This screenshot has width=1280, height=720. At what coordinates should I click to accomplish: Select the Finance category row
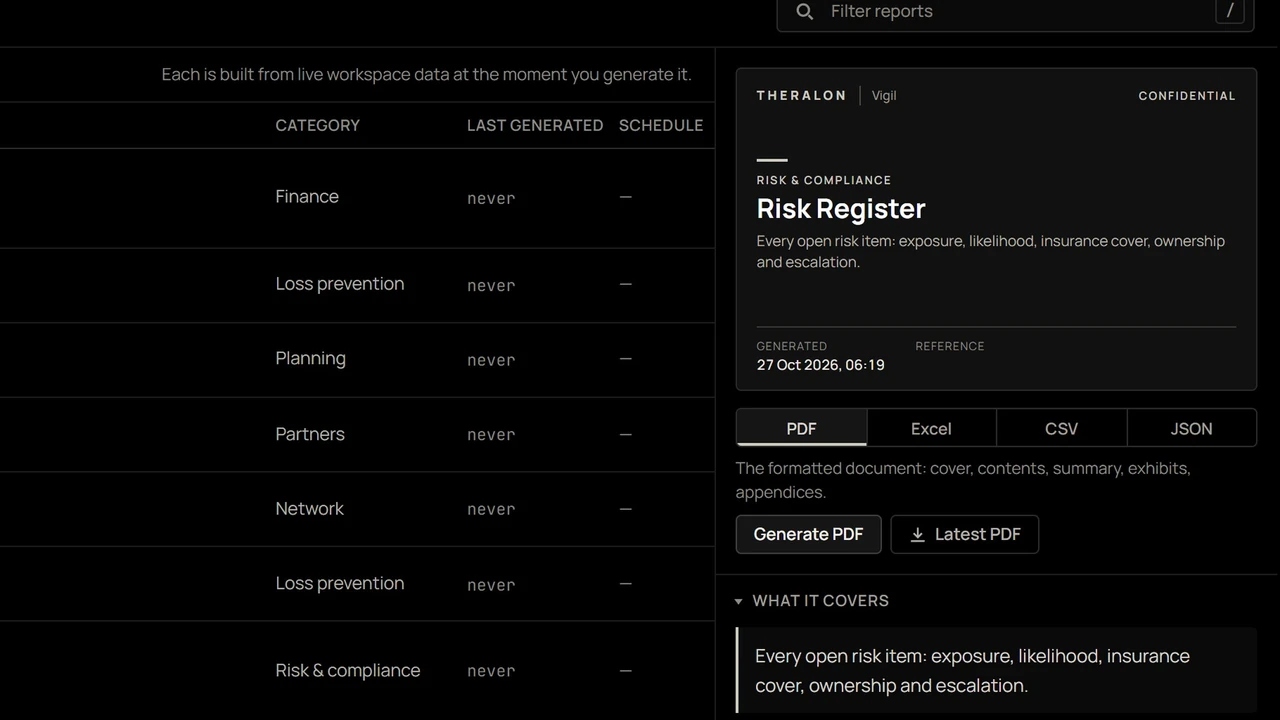[x=357, y=198]
